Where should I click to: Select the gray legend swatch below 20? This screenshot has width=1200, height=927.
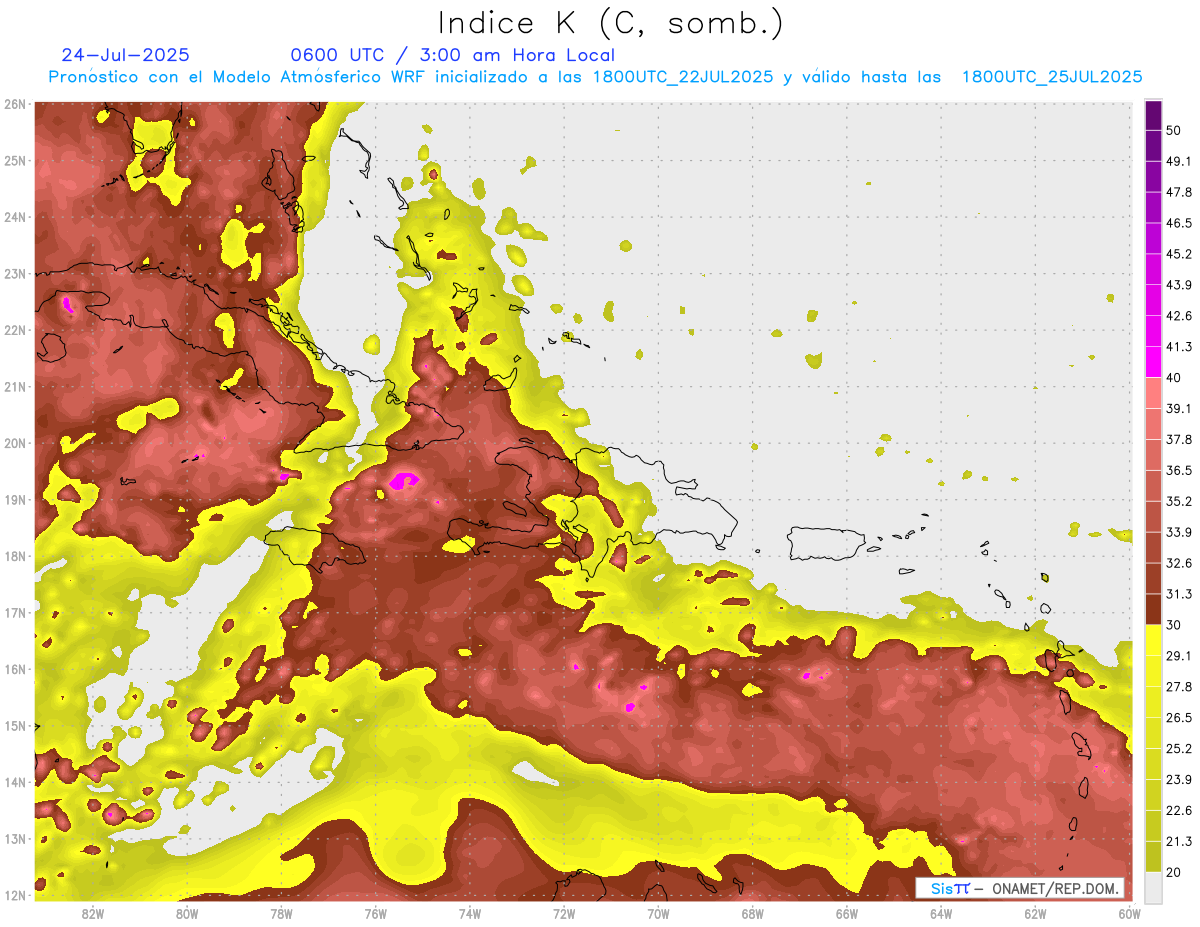(x=1153, y=886)
